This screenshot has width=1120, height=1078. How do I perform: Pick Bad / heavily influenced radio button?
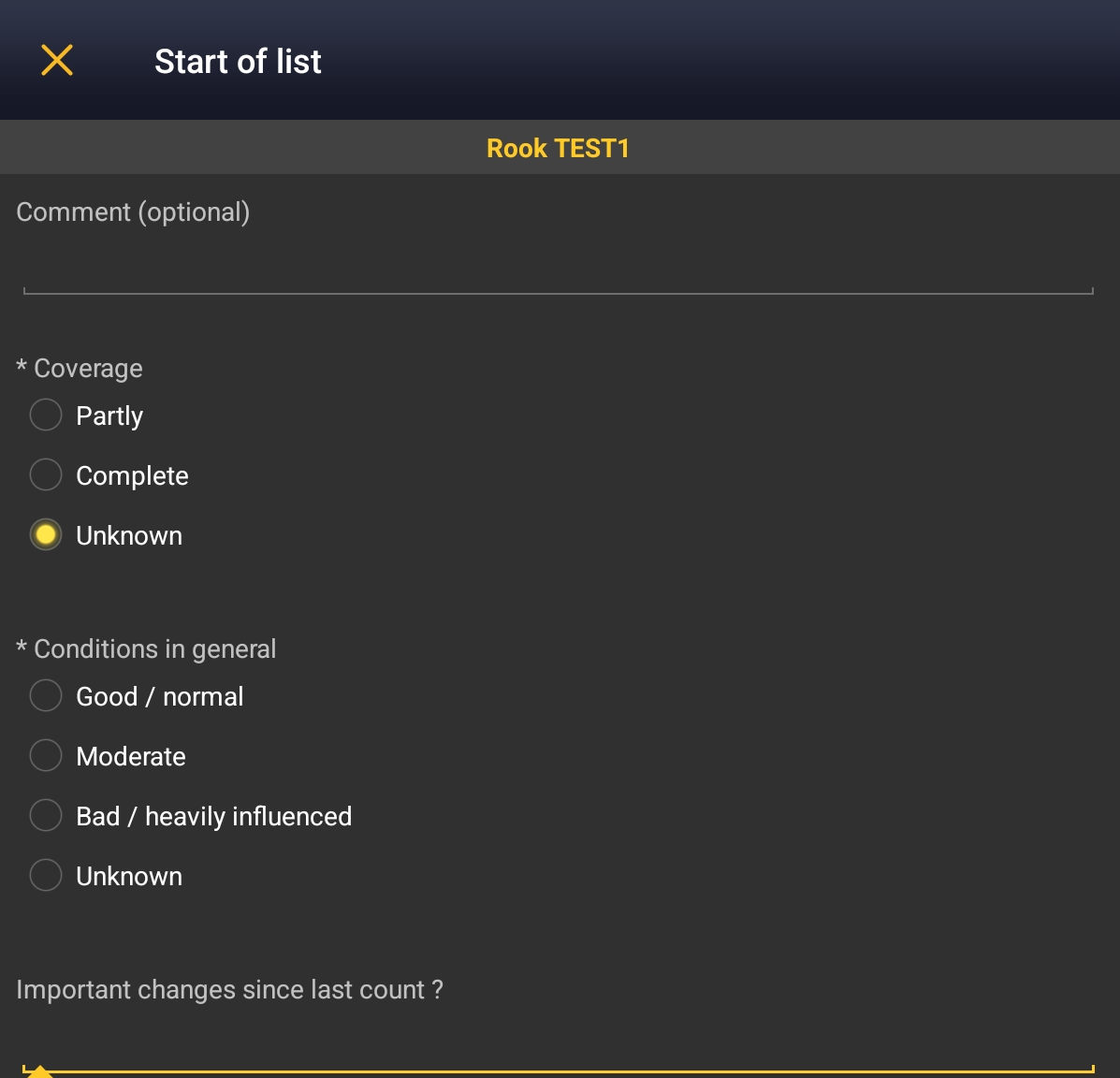click(x=46, y=815)
